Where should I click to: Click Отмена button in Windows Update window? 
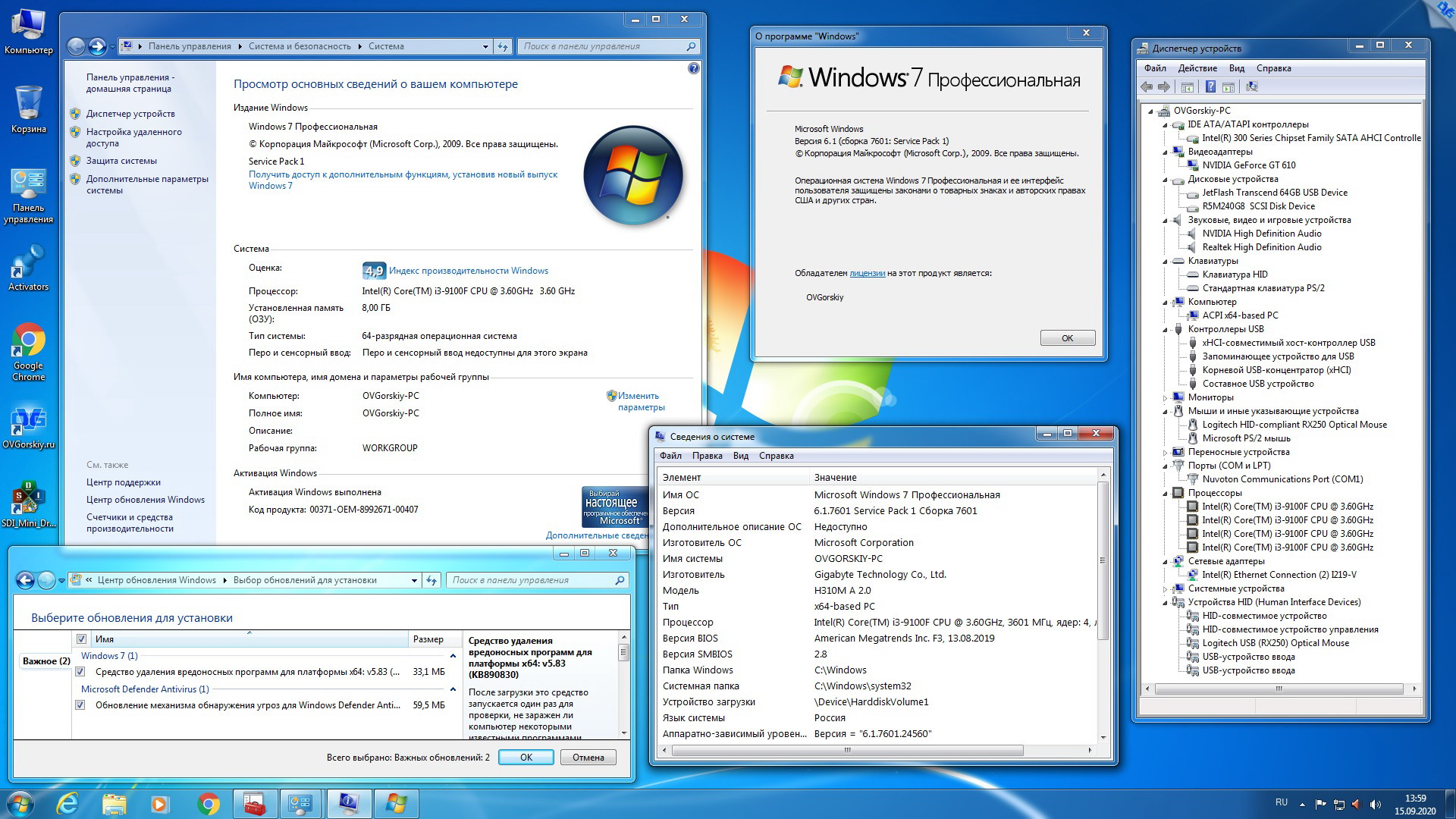(x=586, y=757)
